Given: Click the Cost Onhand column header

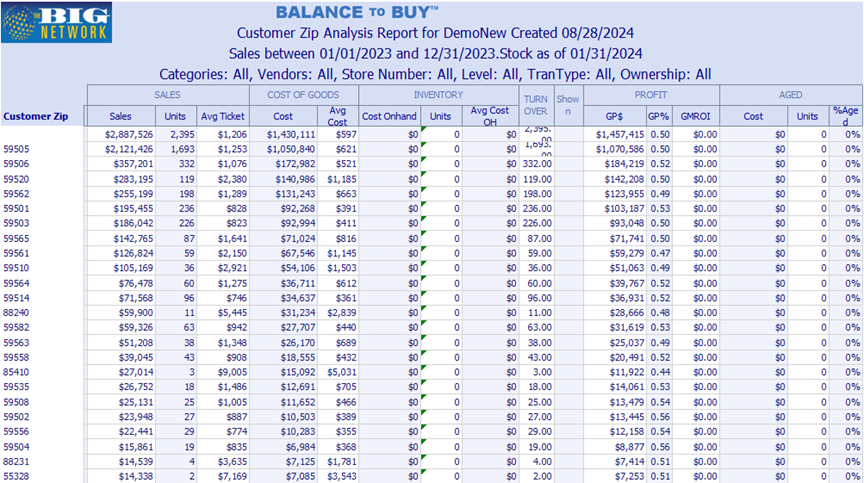Looking at the screenshot, I should click(389, 116).
